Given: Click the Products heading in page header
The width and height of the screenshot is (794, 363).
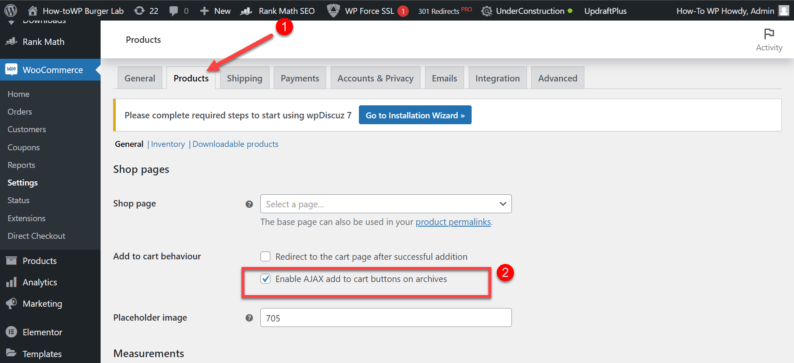Looking at the screenshot, I should pyautogui.click(x=143, y=39).
